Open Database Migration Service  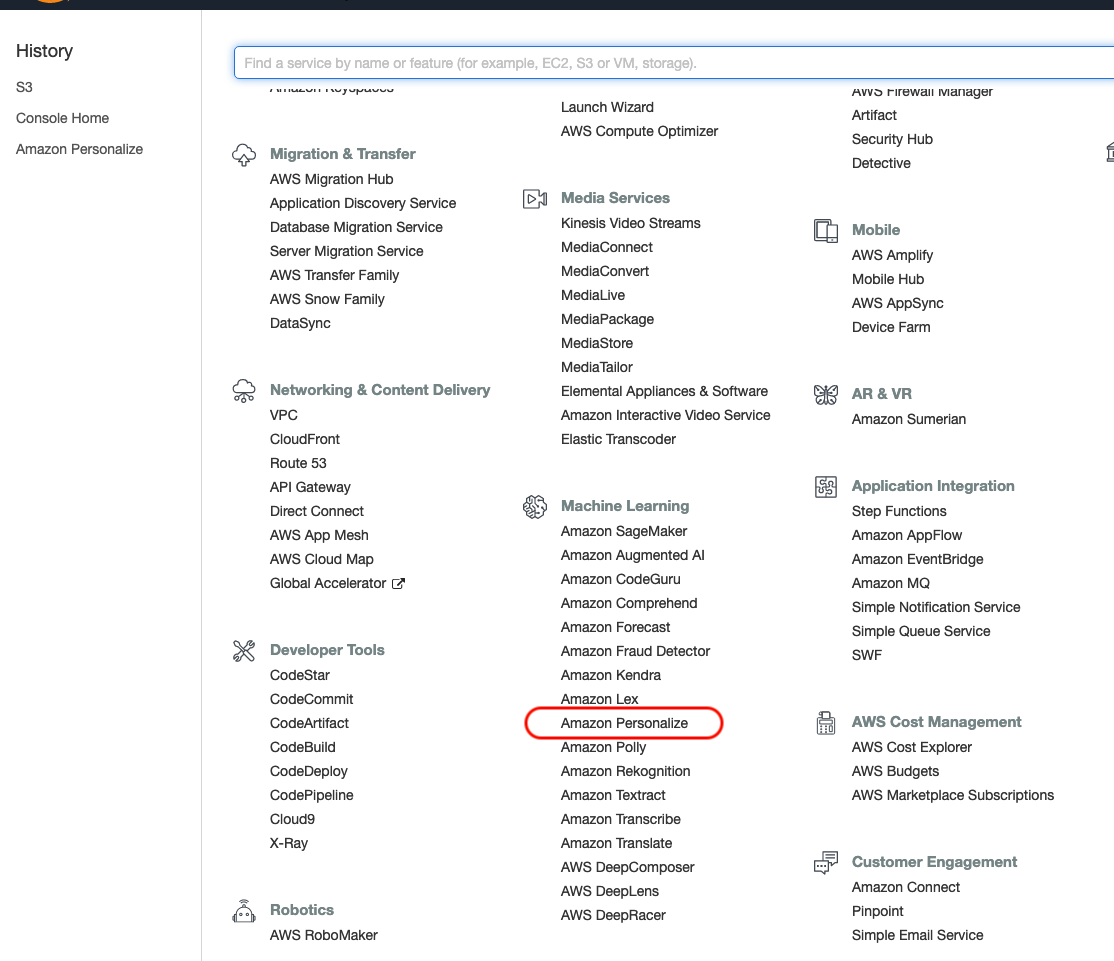coord(356,227)
